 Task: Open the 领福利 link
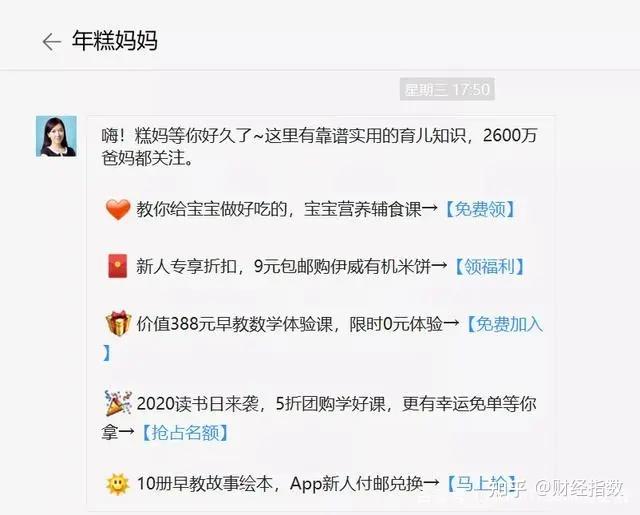point(490,266)
